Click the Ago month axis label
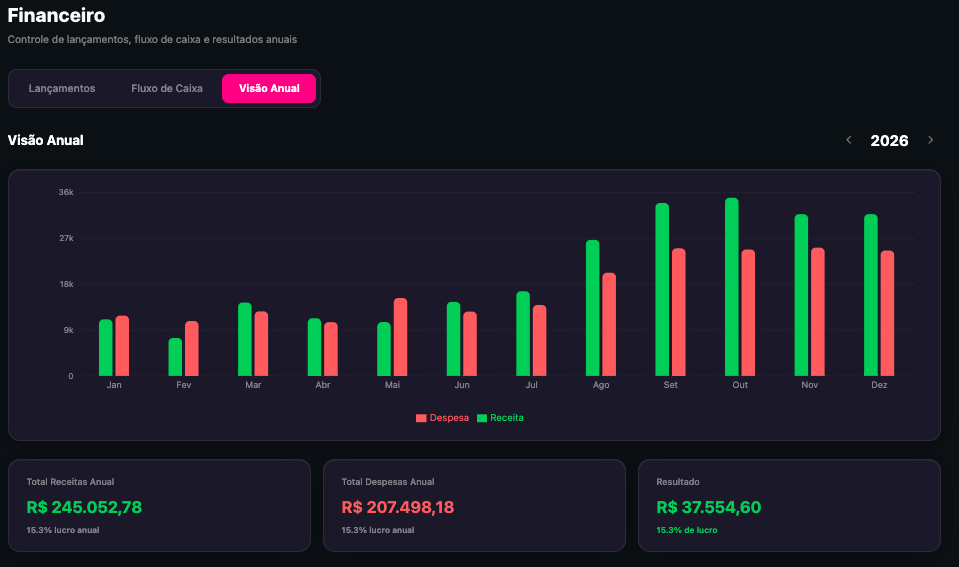This screenshot has height=567, width=959. [x=601, y=385]
